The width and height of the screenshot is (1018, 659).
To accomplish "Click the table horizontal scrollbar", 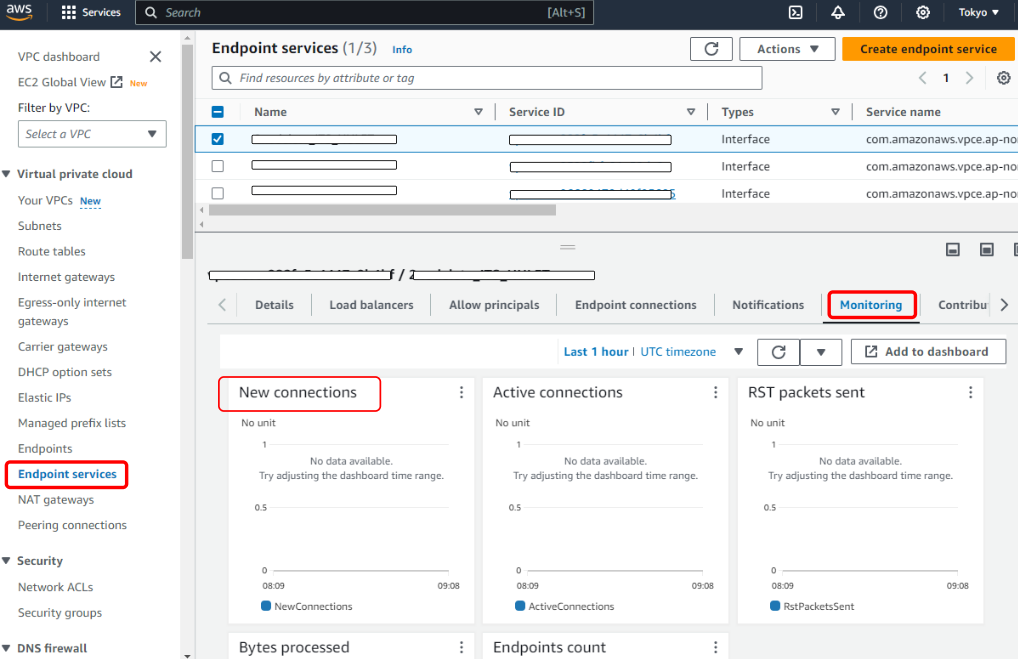I will [382, 210].
